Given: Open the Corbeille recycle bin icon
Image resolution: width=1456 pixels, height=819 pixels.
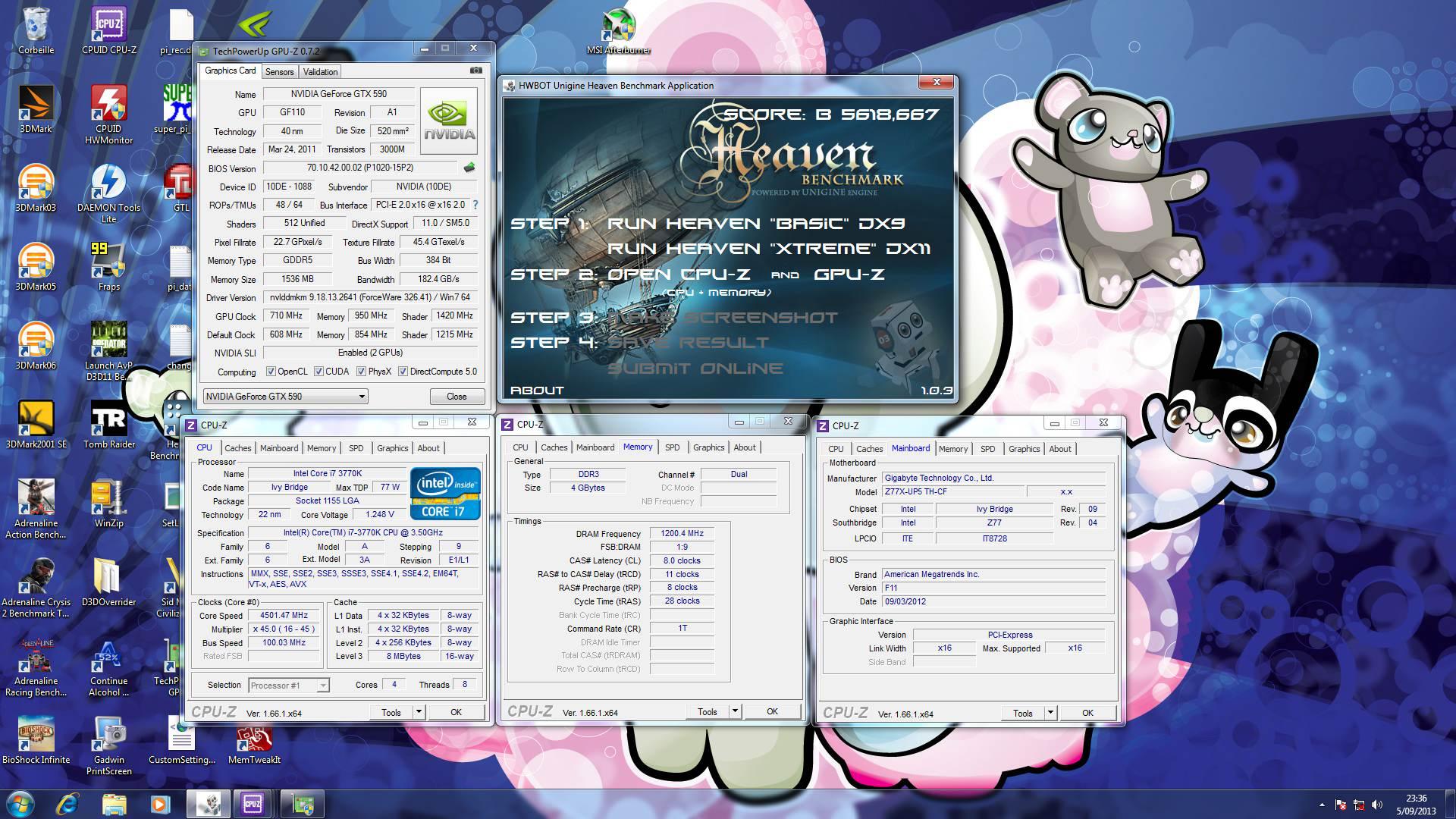Looking at the screenshot, I should 36,30.
